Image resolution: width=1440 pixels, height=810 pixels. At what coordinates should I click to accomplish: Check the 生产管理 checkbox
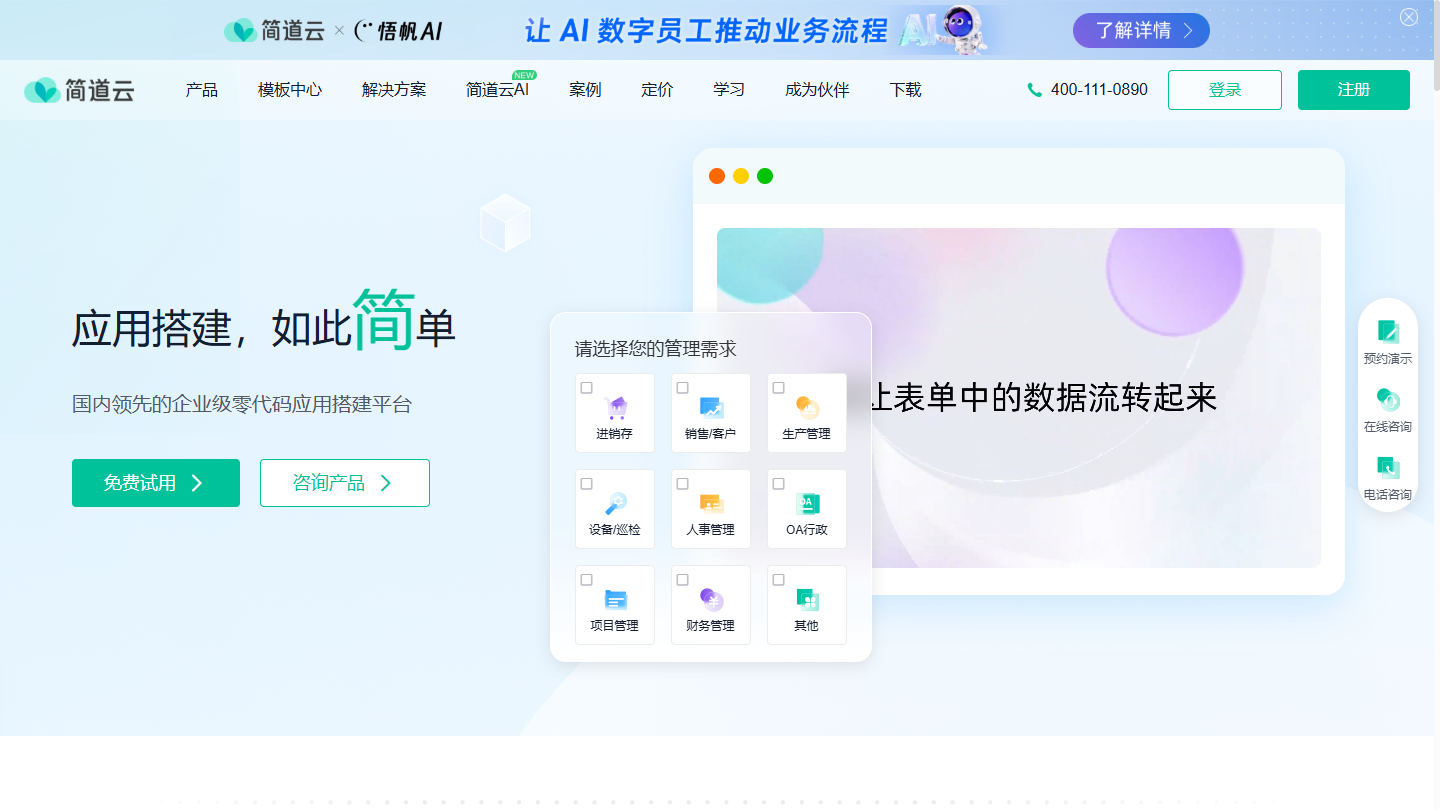point(779,387)
